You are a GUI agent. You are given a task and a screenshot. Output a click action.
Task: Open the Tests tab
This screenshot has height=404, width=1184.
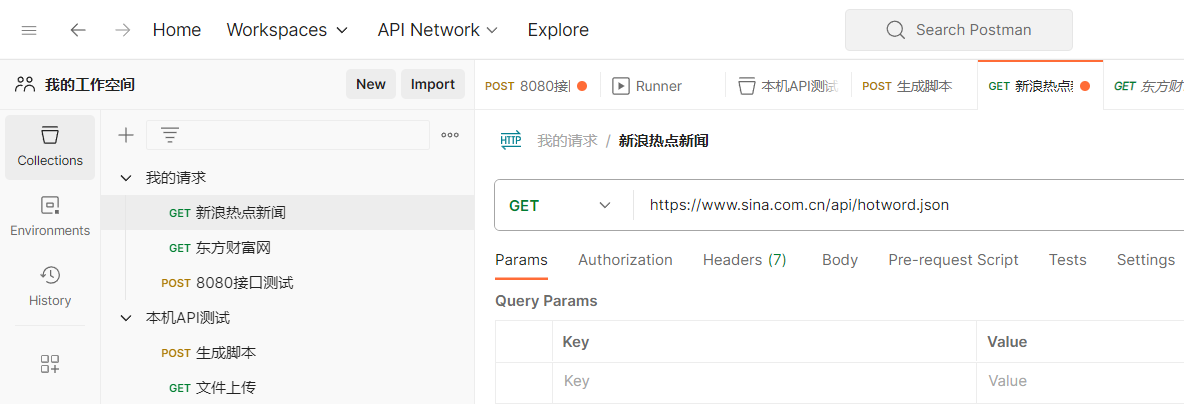point(1067,261)
